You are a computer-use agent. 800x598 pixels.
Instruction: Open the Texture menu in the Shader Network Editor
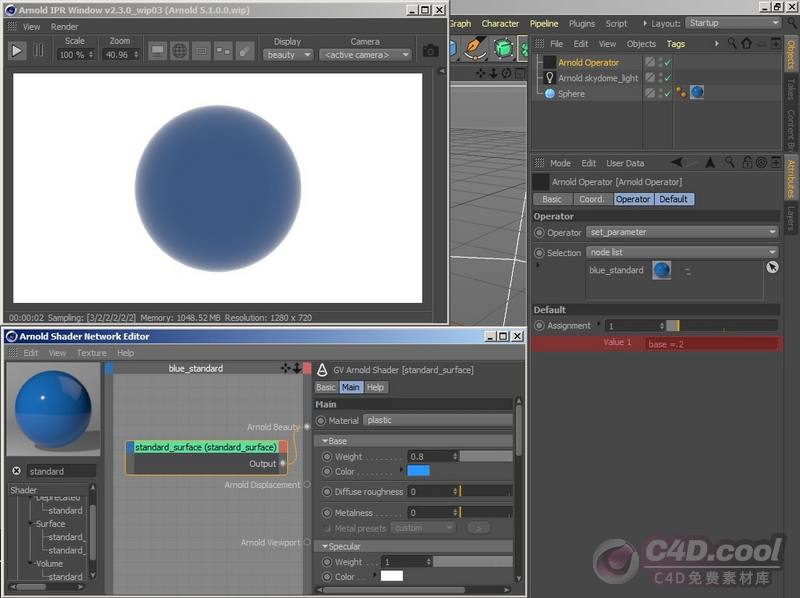pyautogui.click(x=92, y=353)
